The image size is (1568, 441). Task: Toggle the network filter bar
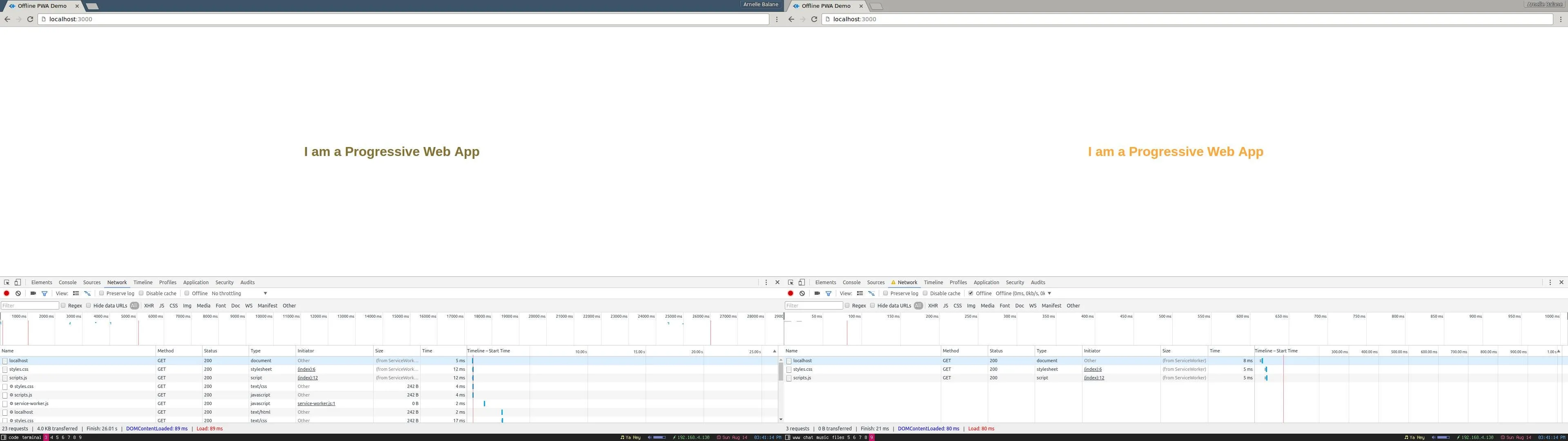(x=45, y=293)
